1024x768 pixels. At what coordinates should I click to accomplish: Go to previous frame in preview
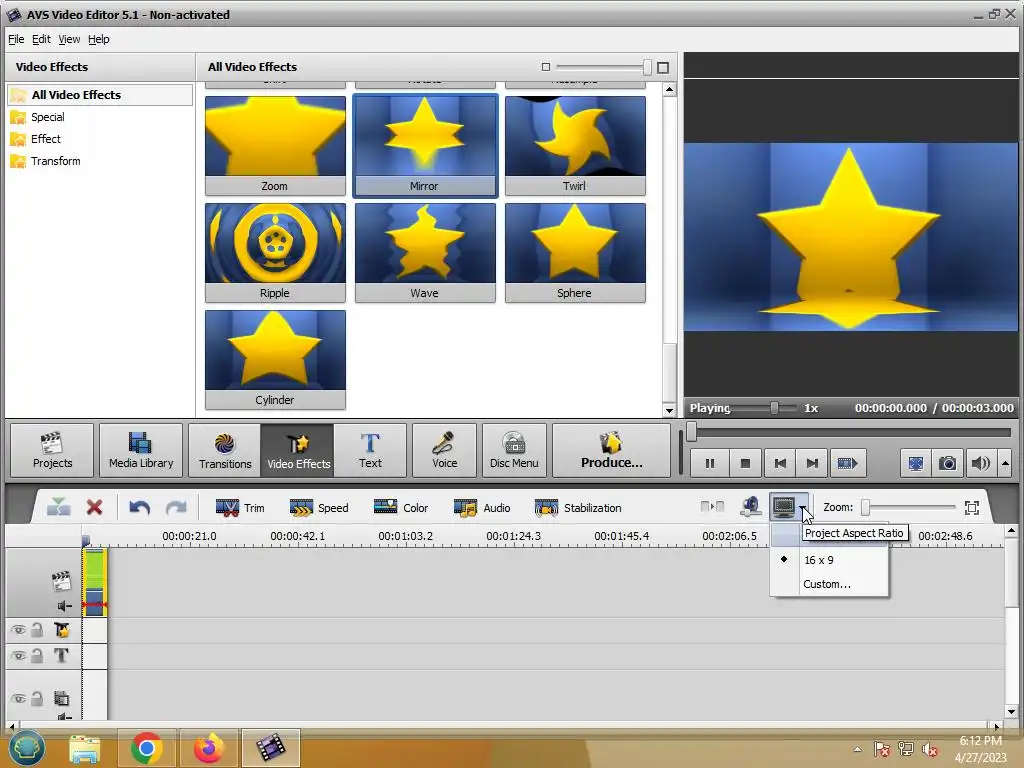pyautogui.click(x=780, y=463)
